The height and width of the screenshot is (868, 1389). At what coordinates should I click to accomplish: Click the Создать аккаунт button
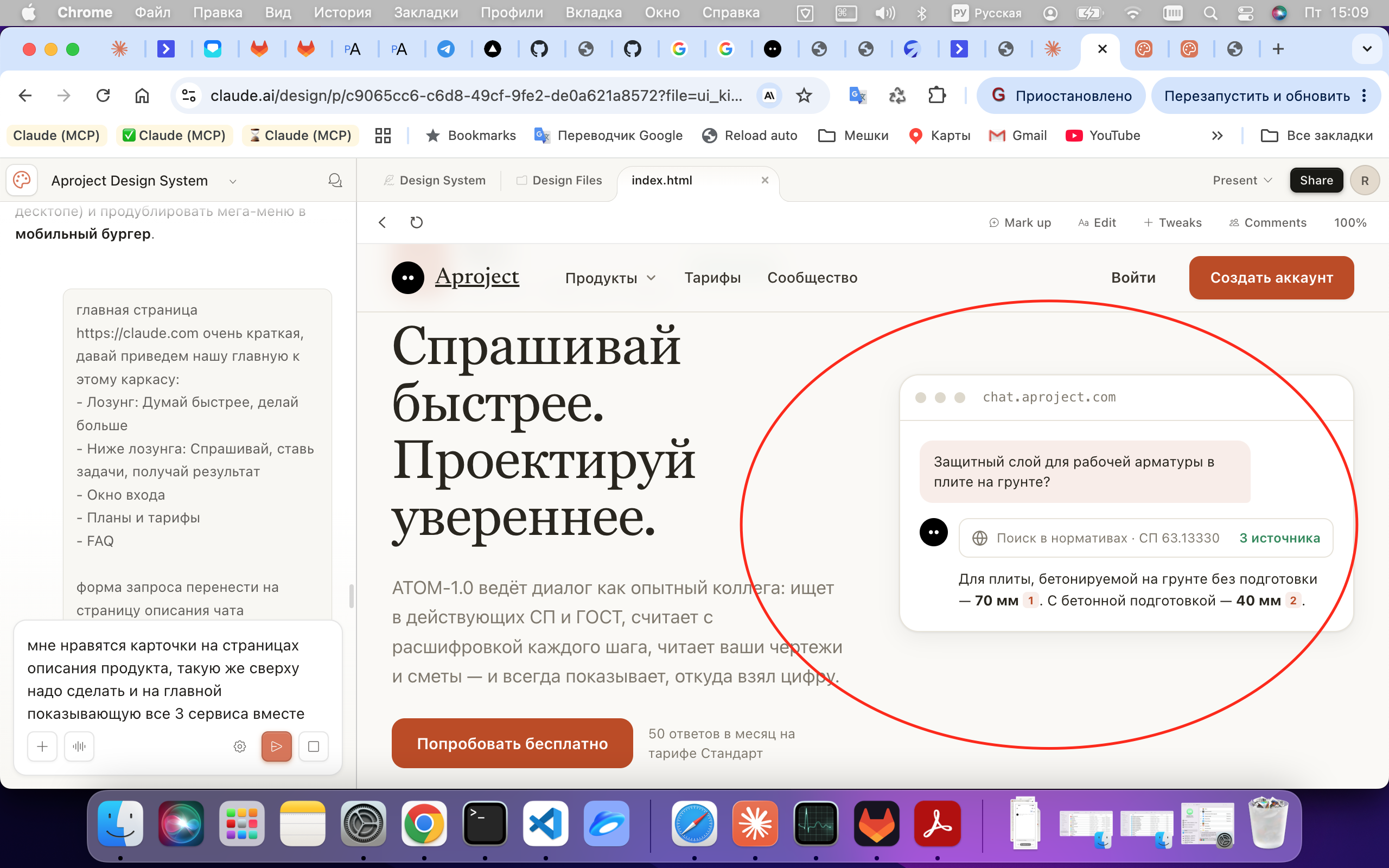click(x=1271, y=278)
